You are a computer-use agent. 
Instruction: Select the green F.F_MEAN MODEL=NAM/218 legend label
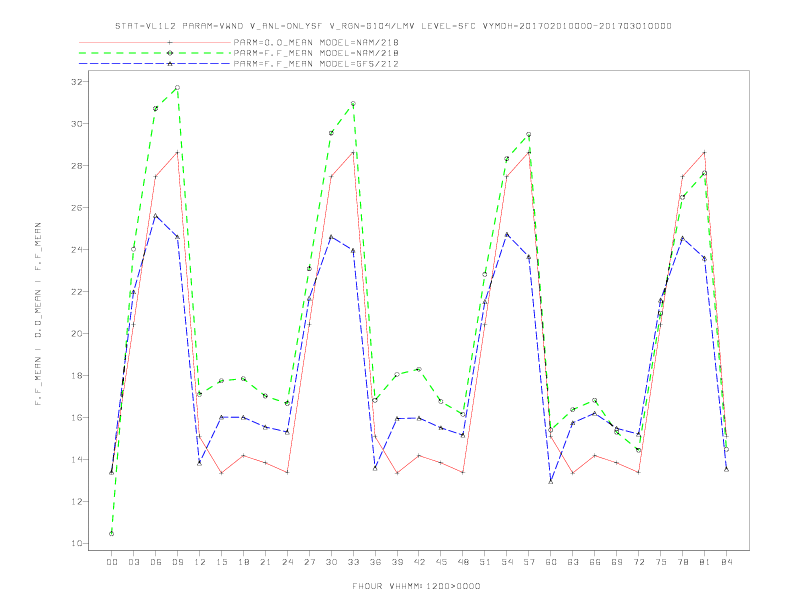tap(316, 53)
